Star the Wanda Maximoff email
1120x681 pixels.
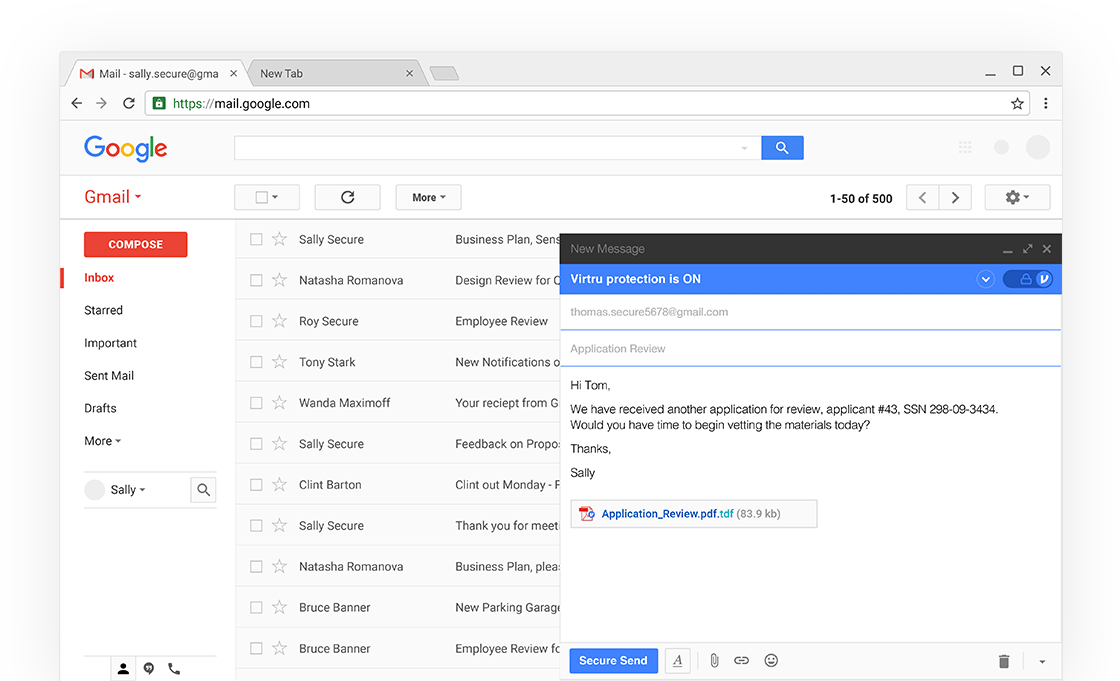coord(279,403)
